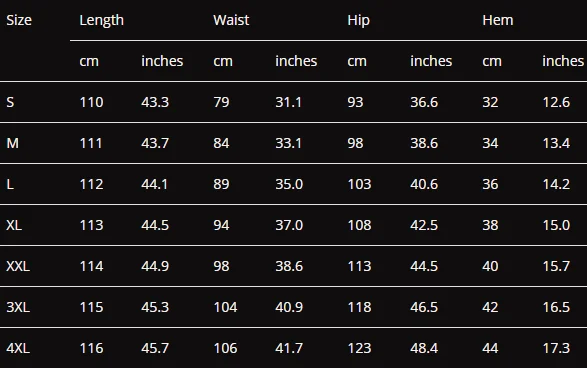Click the 103 hip cm cell
This screenshot has height=368, width=587.
[359, 184]
